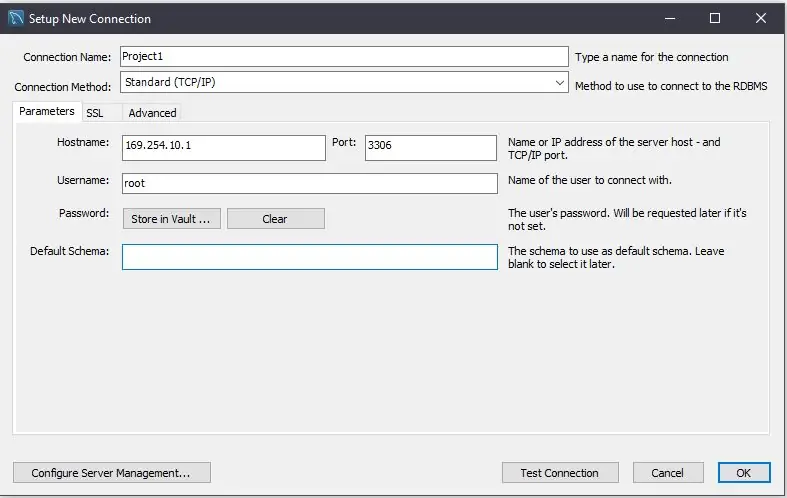This screenshot has width=787, height=498.
Task: Confirm the connection with OK
Action: point(744,473)
